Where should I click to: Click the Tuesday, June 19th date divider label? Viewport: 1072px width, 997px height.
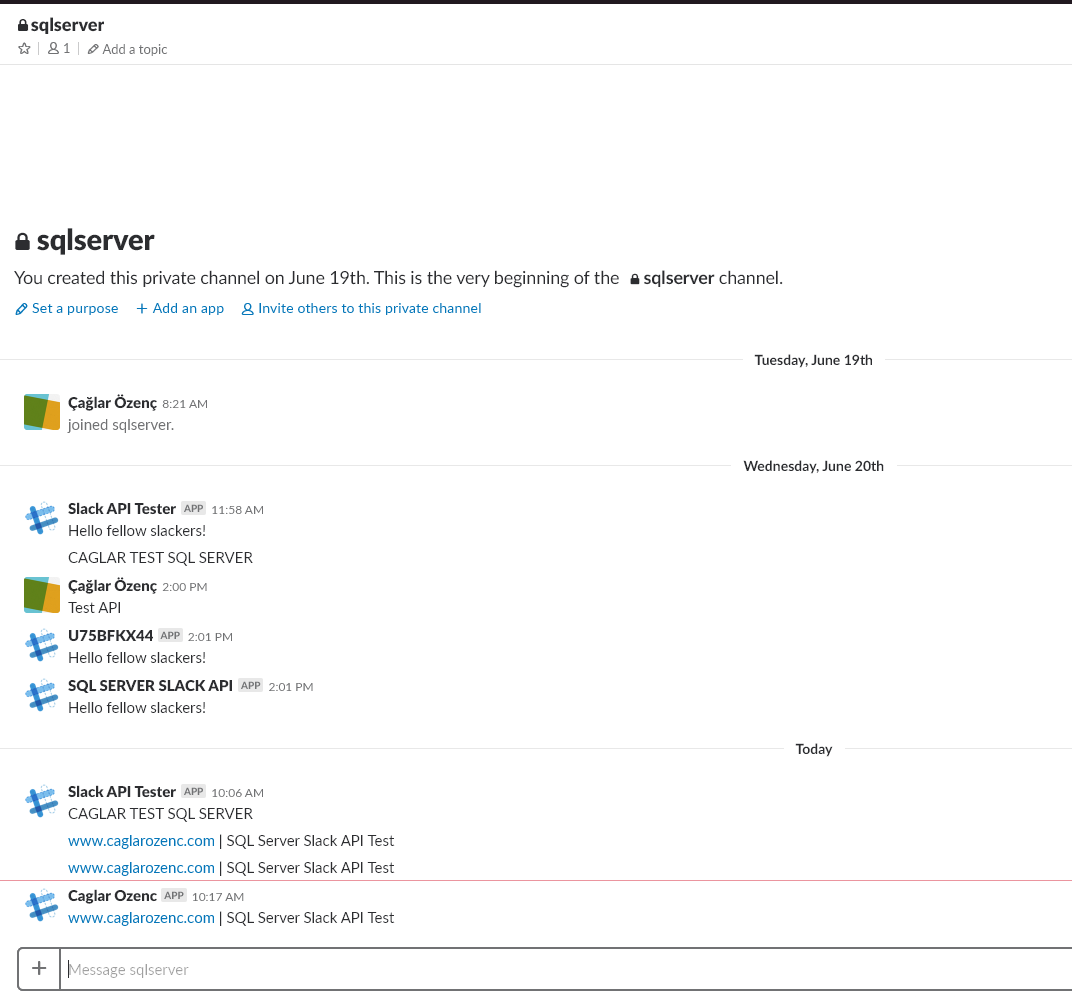tap(814, 360)
